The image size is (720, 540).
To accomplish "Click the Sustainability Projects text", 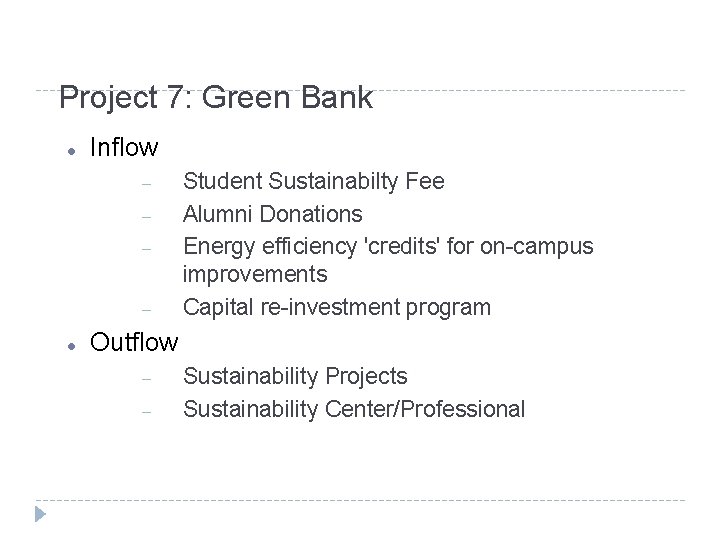I will click(295, 376).
